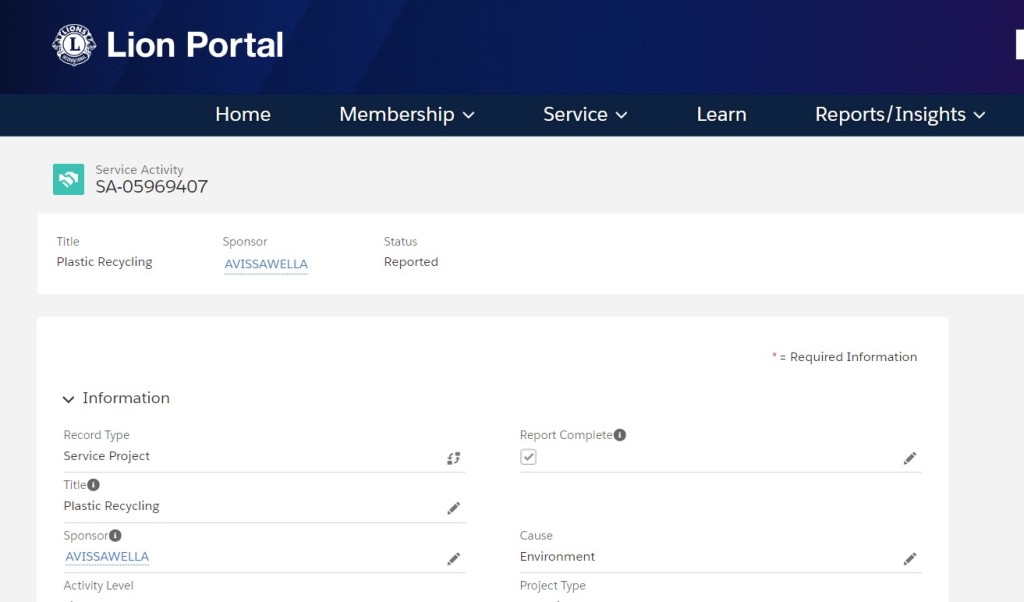Click the Activity Level label
This screenshot has width=1024, height=602.
pos(98,586)
